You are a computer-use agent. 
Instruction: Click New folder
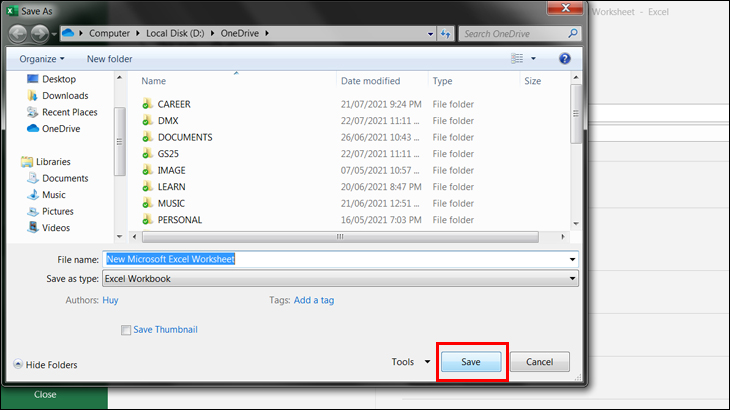pyautogui.click(x=109, y=59)
